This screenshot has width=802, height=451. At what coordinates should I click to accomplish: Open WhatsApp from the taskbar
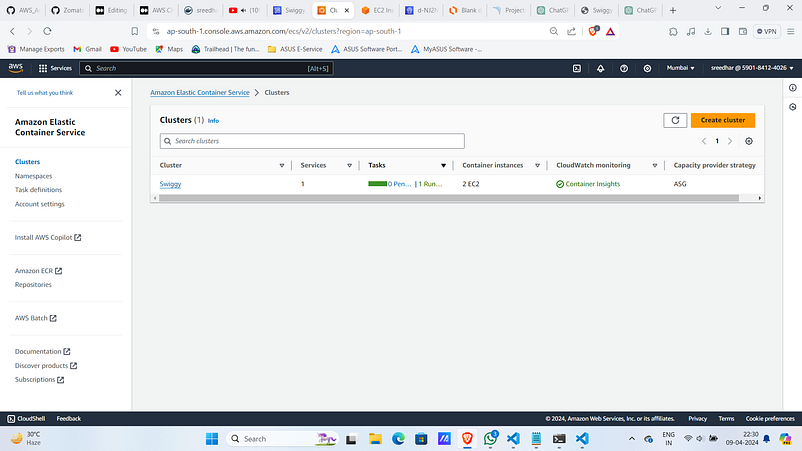(x=490, y=438)
